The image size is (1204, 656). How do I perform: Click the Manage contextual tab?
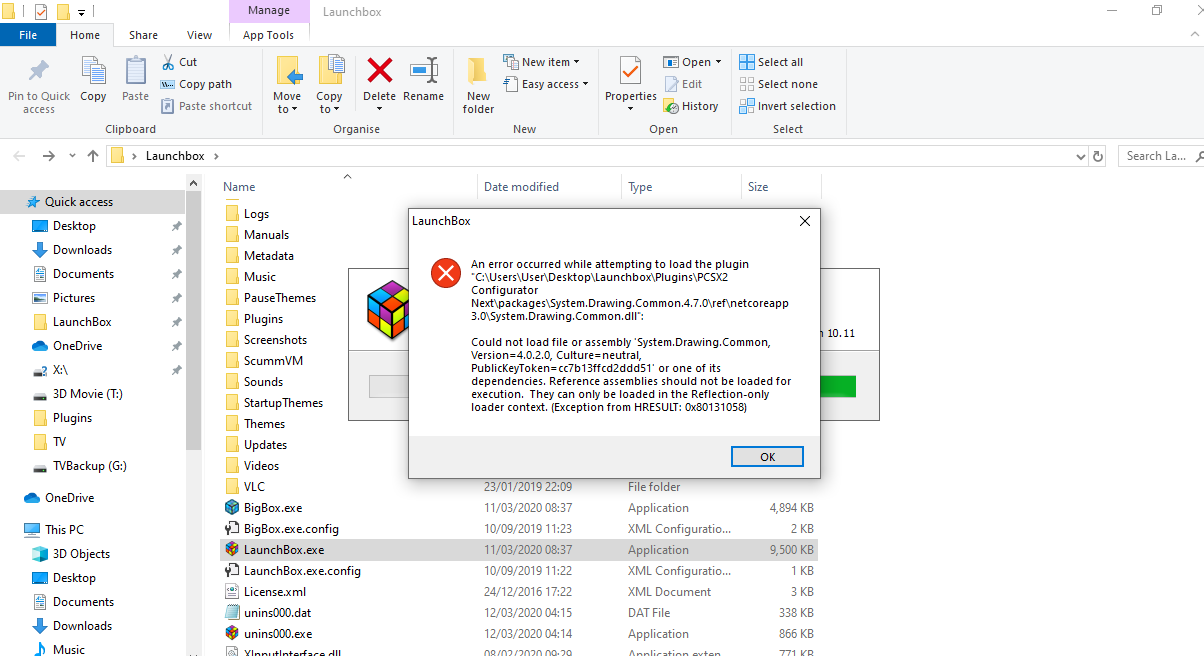[x=268, y=11]
